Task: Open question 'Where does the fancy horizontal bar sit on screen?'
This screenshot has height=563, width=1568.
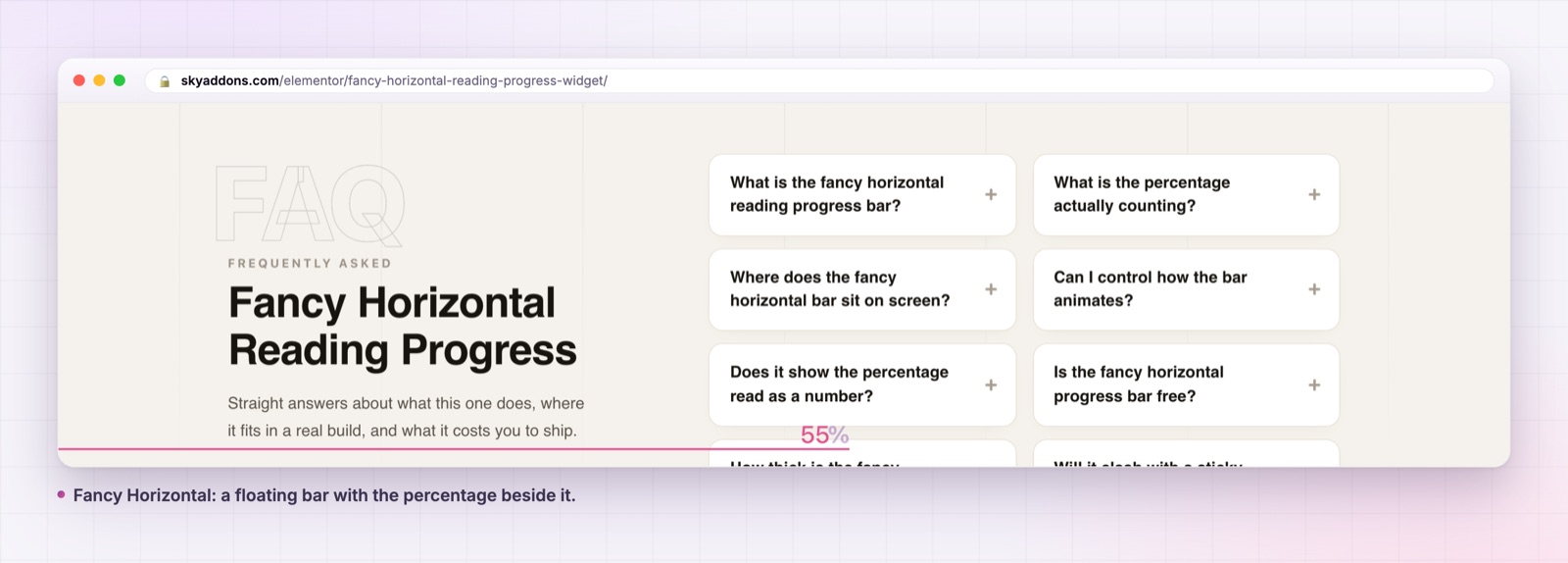Action: (862, 289)
